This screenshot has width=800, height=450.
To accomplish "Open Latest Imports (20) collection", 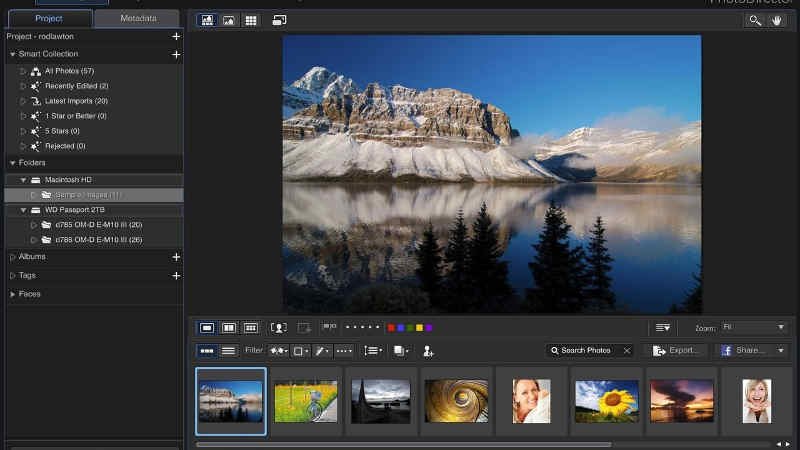I will 76,101.
